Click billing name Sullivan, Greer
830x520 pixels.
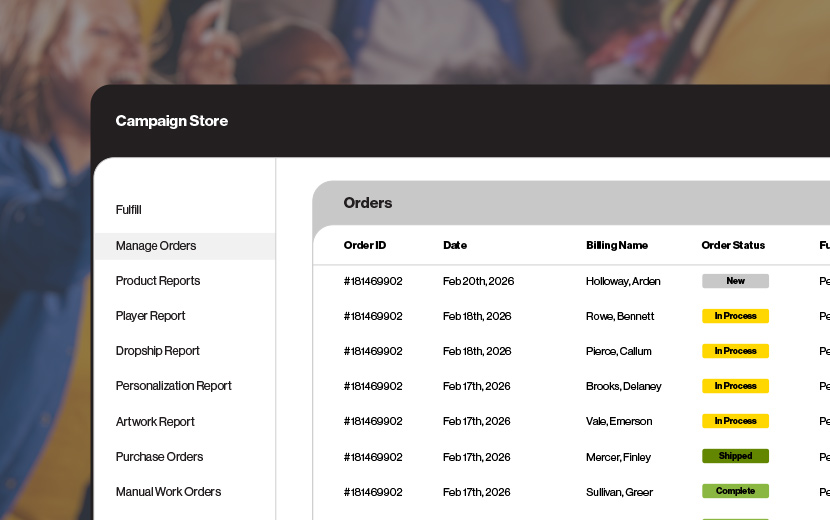click(x=619, y=492)
